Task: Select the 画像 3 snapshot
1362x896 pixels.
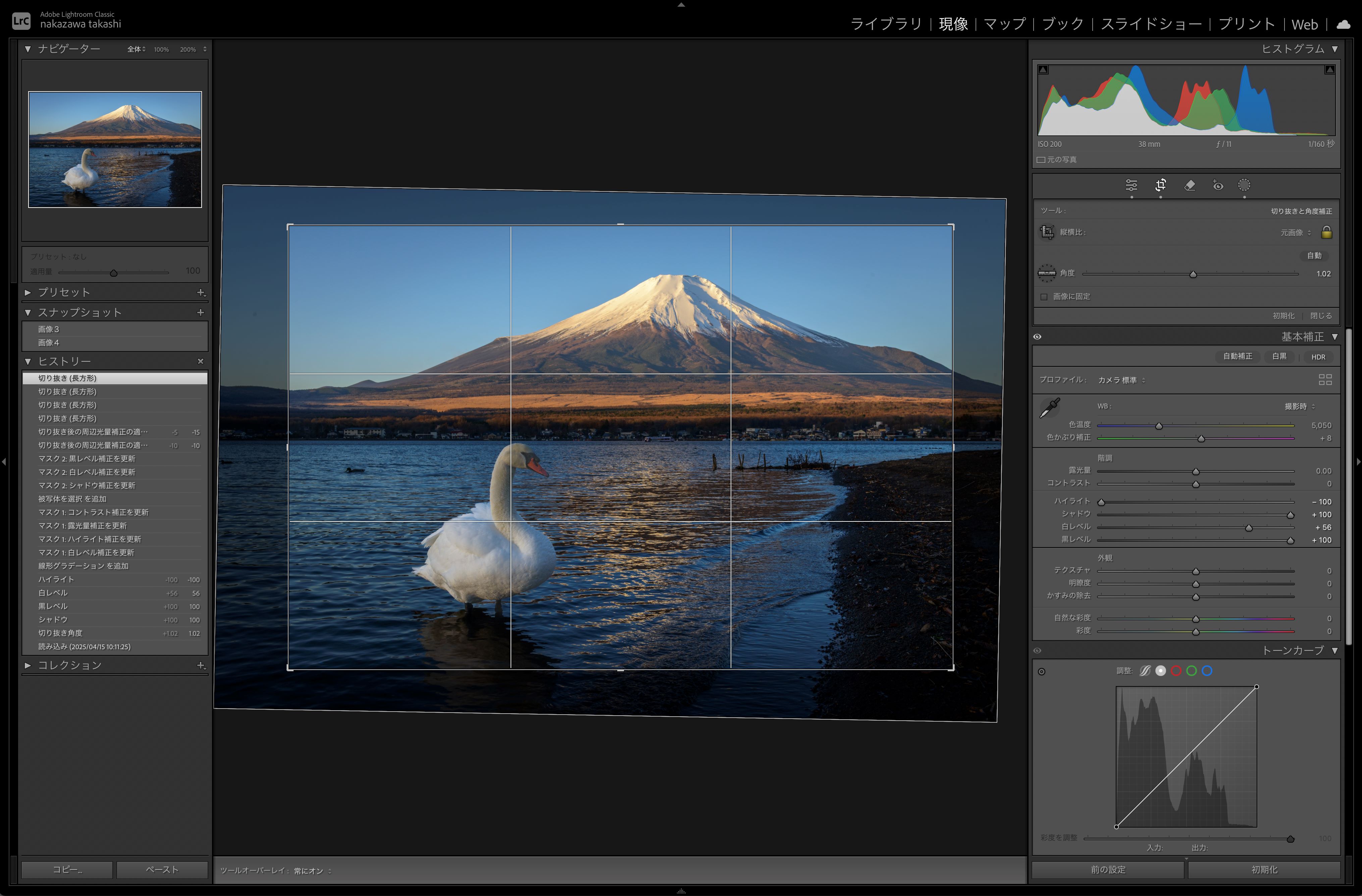Action: [x=49, y=329]
